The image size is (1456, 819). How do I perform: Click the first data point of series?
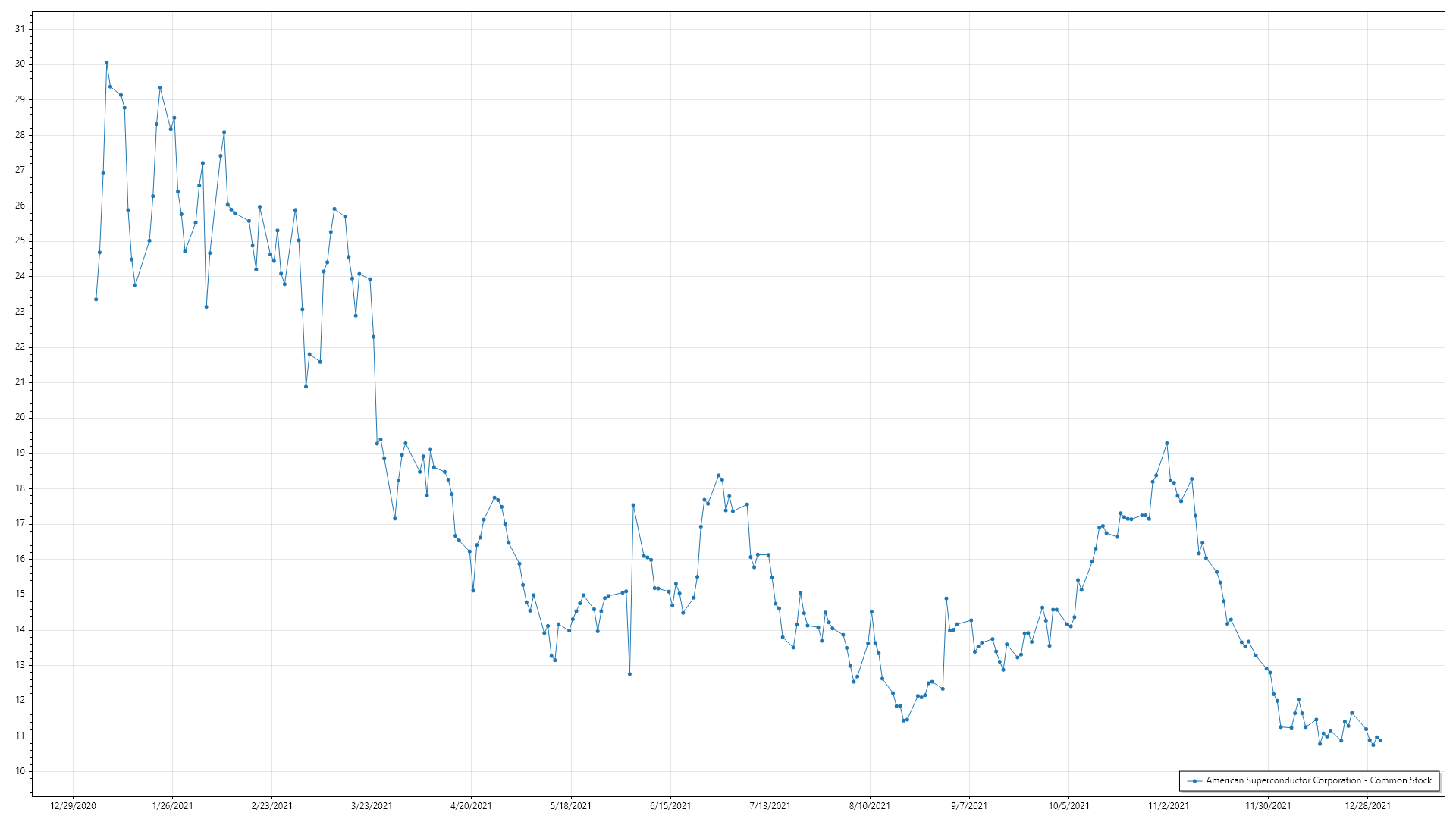tap(96, 300)
